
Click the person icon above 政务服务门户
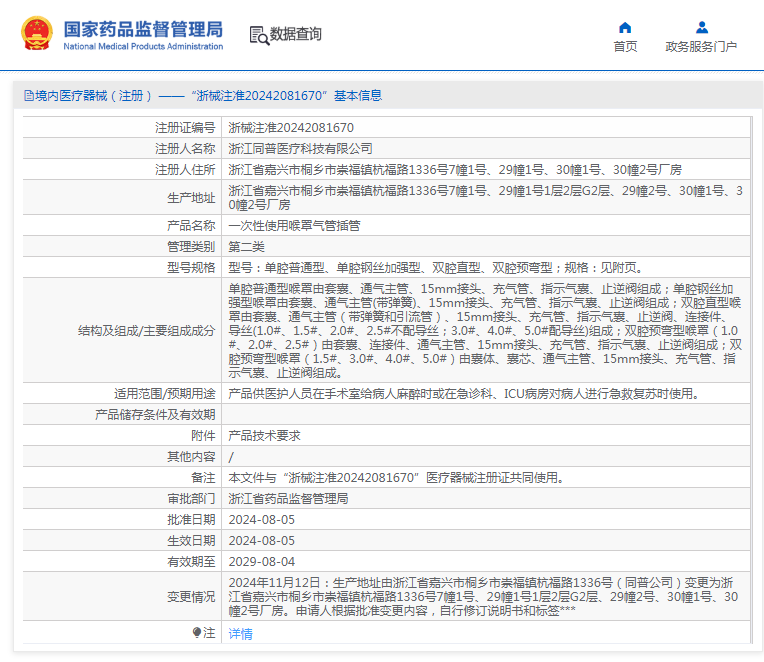coord(701,27)
